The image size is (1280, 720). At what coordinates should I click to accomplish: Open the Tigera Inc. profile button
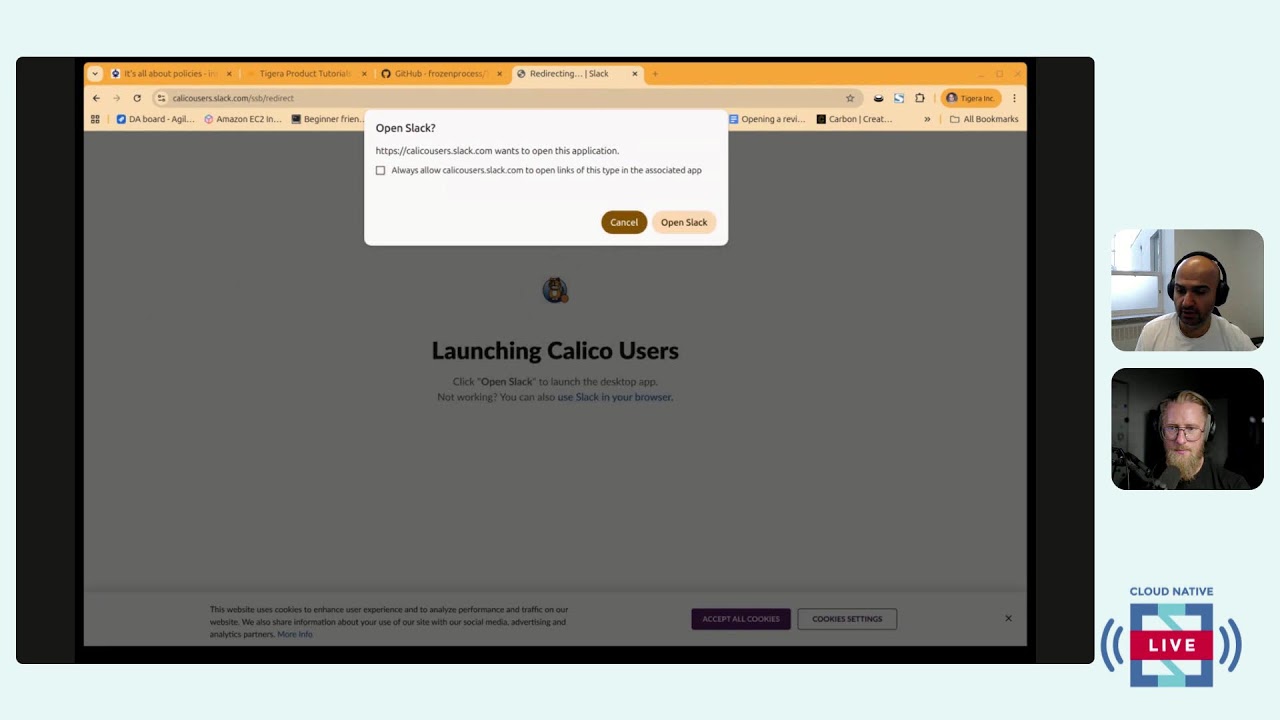click(970, 98)
